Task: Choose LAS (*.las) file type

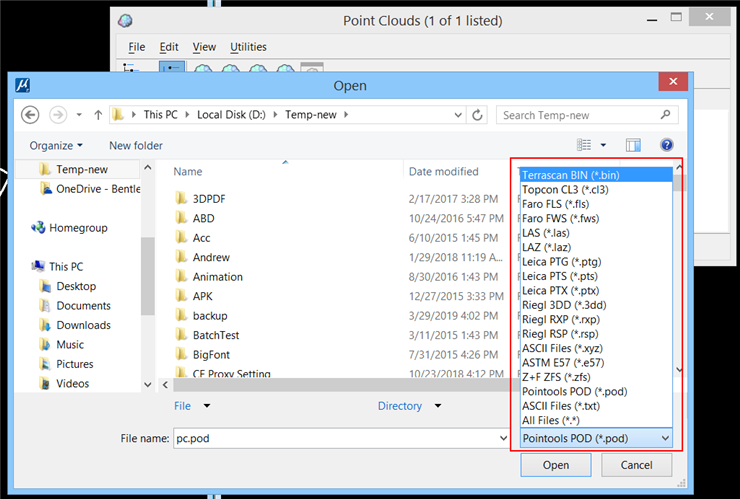Action: point(597,233)
